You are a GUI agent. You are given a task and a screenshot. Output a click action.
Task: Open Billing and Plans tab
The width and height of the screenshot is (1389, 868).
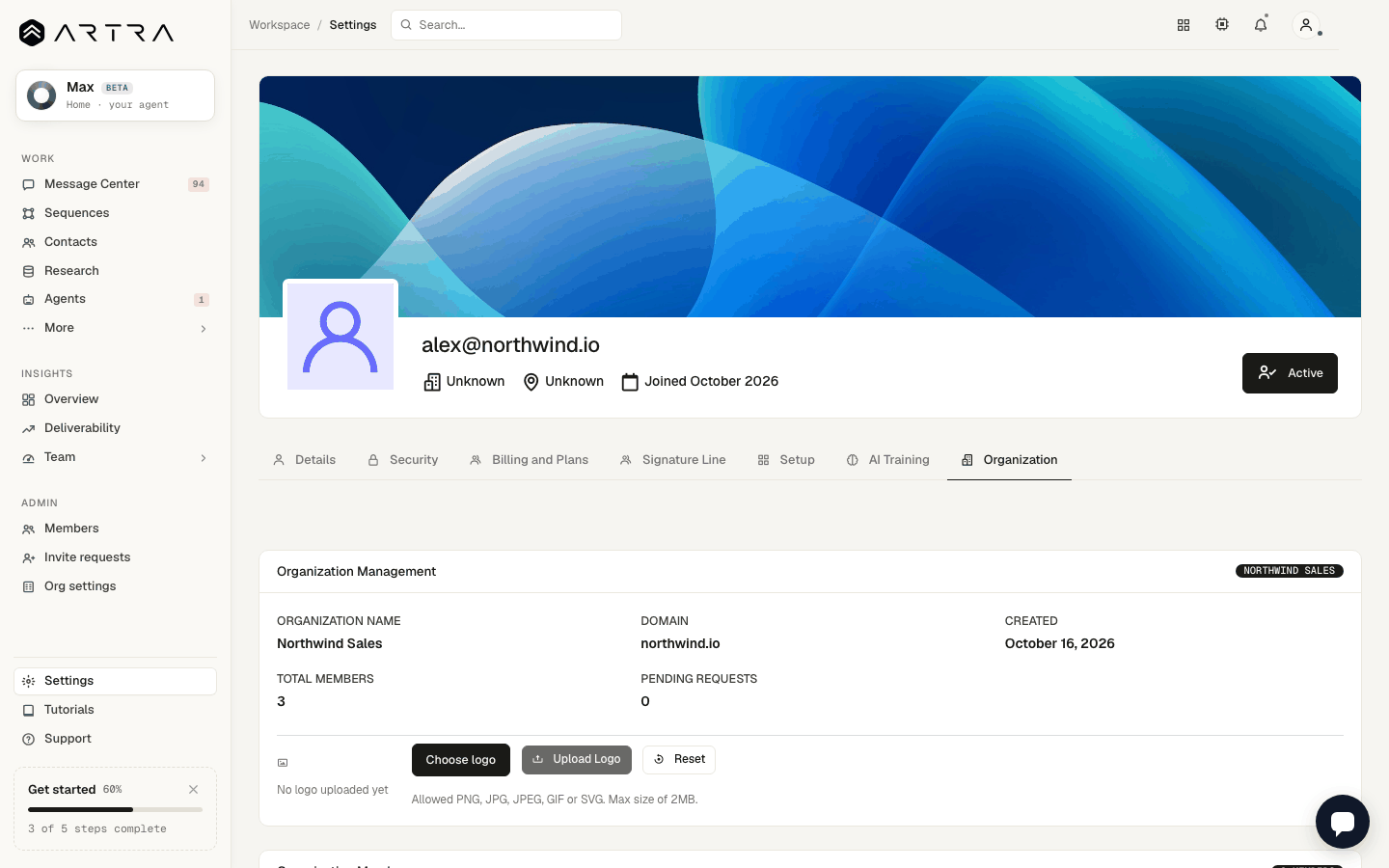pos(529,460)
